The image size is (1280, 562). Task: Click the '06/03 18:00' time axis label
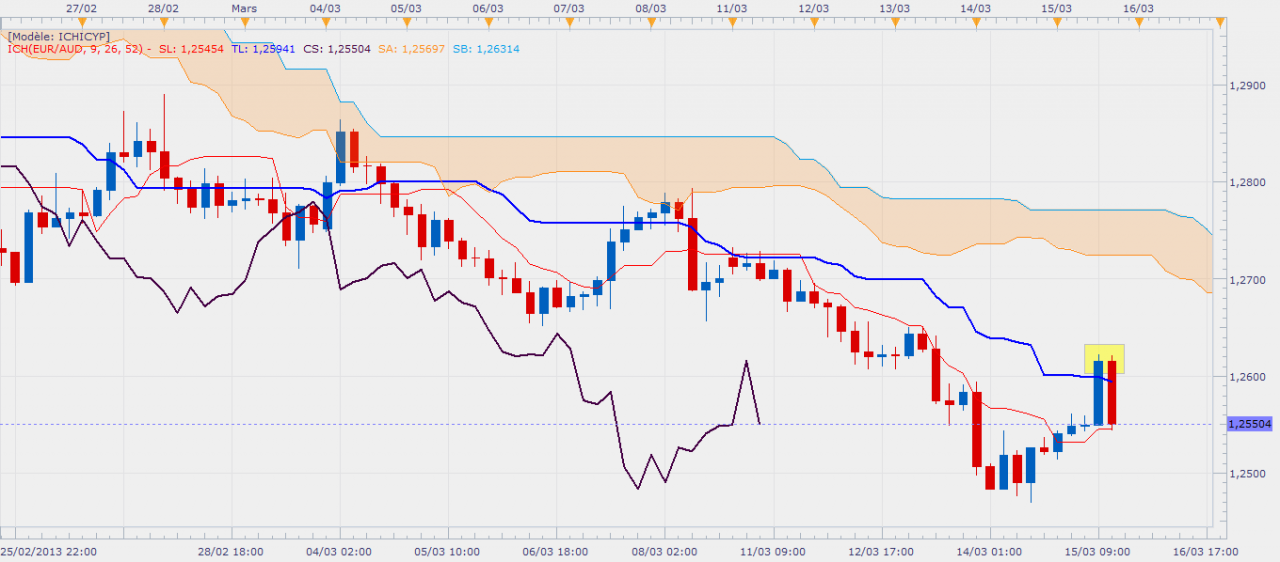pyautogui.click(x=555, y=551)
